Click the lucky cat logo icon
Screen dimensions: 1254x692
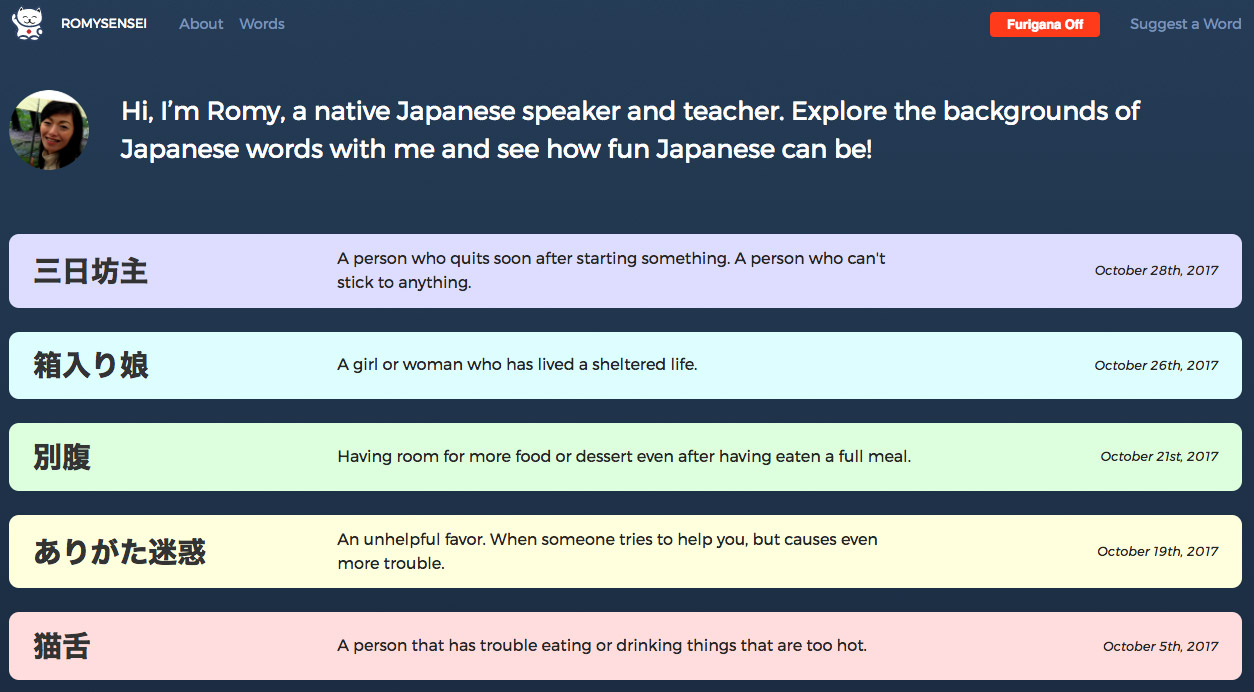[x=28, y=23]
